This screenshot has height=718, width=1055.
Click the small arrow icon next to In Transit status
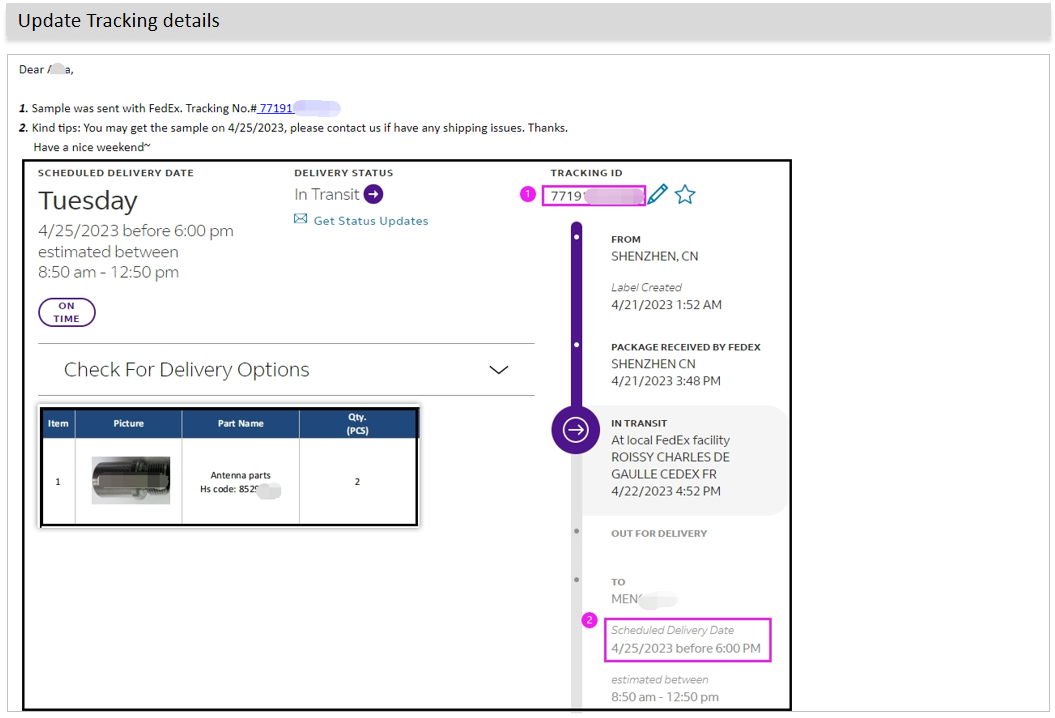tap(373, 194)
